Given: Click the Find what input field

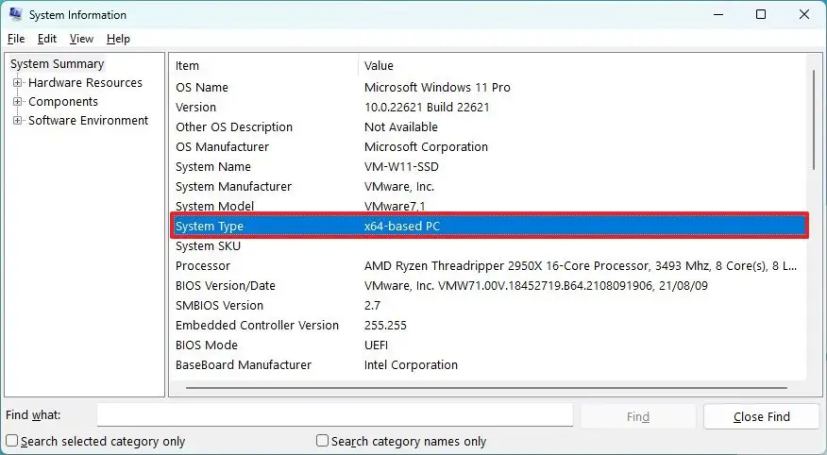Looking at the screenshot, I should click(x=335, y=415).
